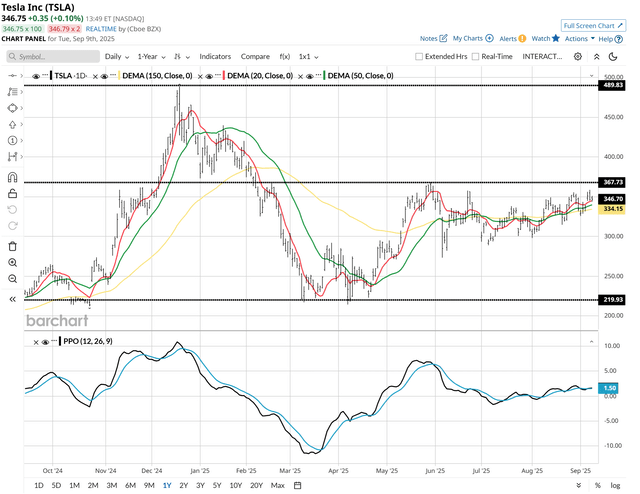The height and width of the screenshot is (494, 640).
Task: Select the line drawing tool
Action: (x=12, y=76)
